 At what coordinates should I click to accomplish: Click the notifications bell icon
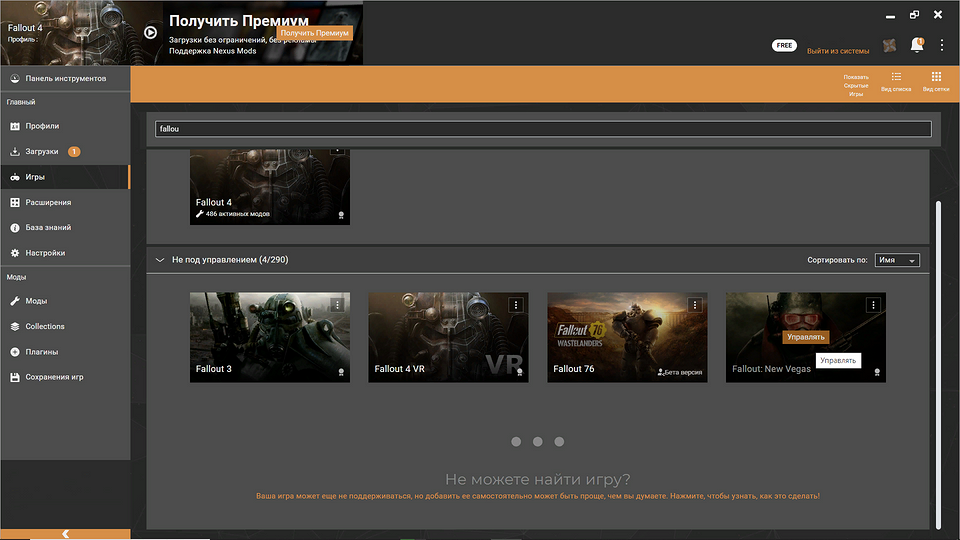pos(916,45)
